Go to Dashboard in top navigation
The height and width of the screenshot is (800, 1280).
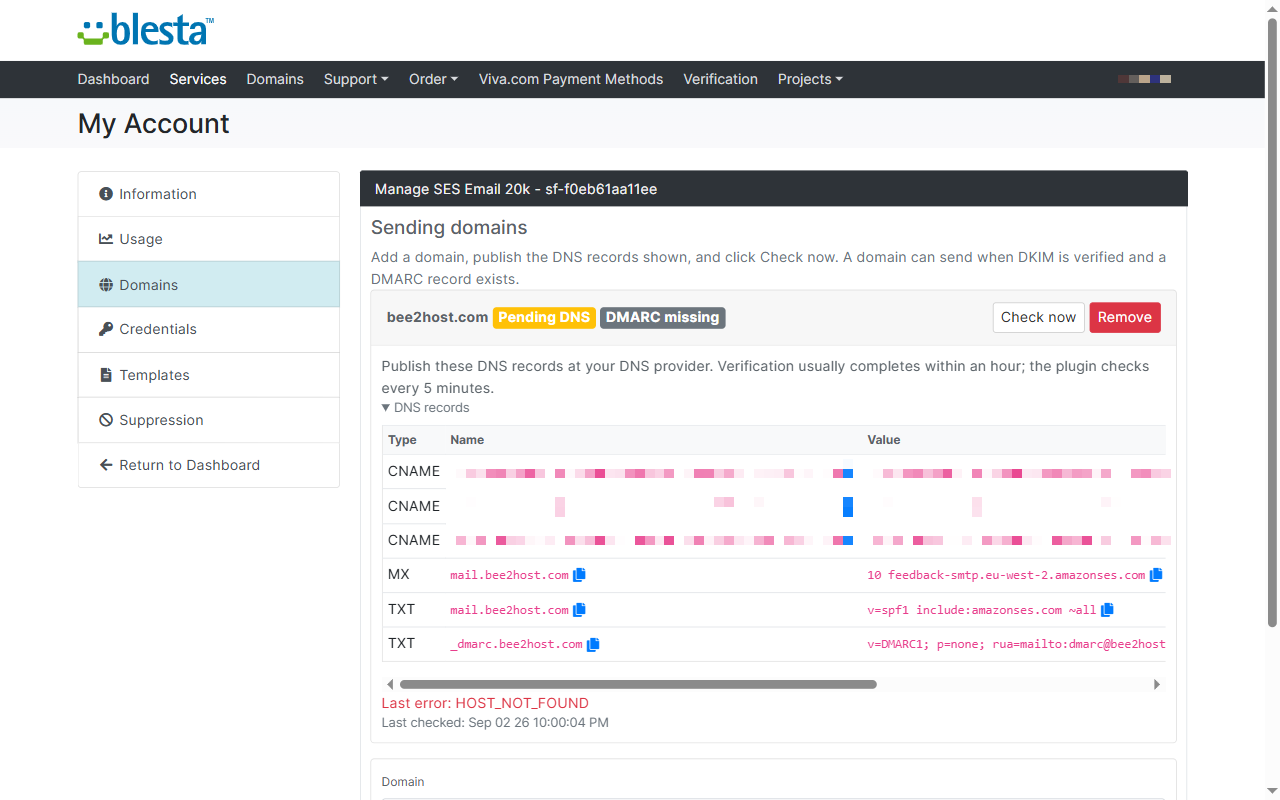[113, 79]
